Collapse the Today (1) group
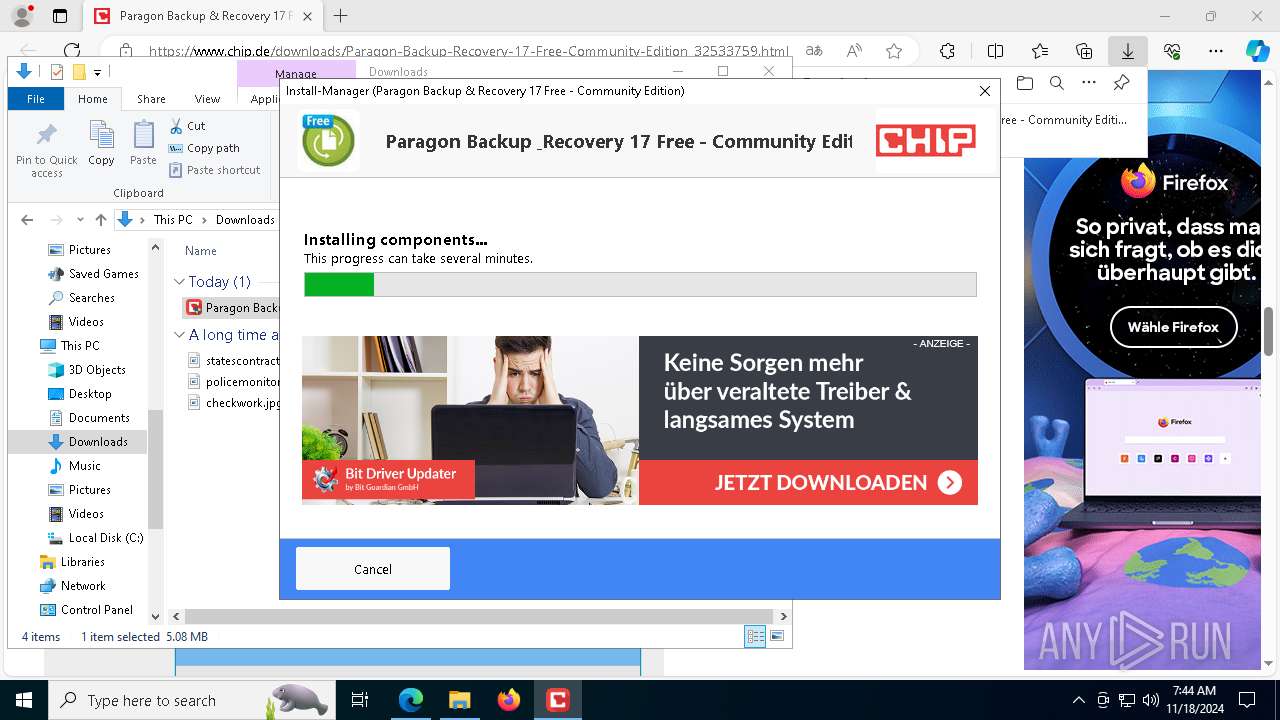The width and height of the screenshot is (1280, 720). tap(179, 282)
